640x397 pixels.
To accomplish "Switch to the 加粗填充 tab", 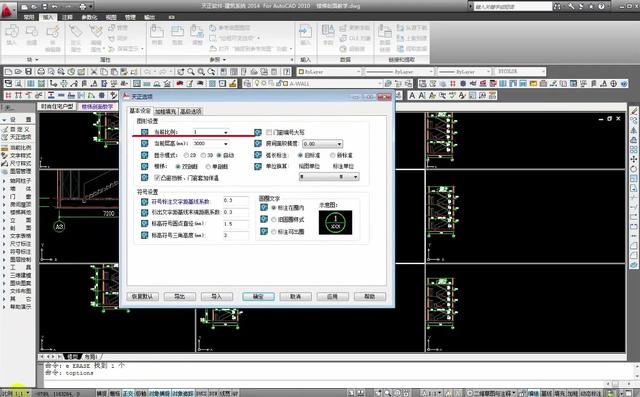I will click(165, 111).
